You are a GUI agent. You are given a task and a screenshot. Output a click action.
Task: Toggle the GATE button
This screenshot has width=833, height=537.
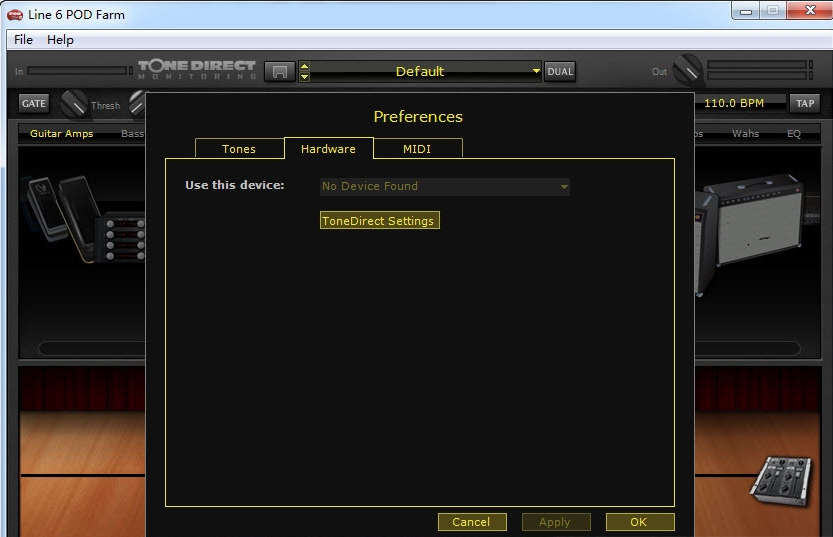click(x=33, y=103)
